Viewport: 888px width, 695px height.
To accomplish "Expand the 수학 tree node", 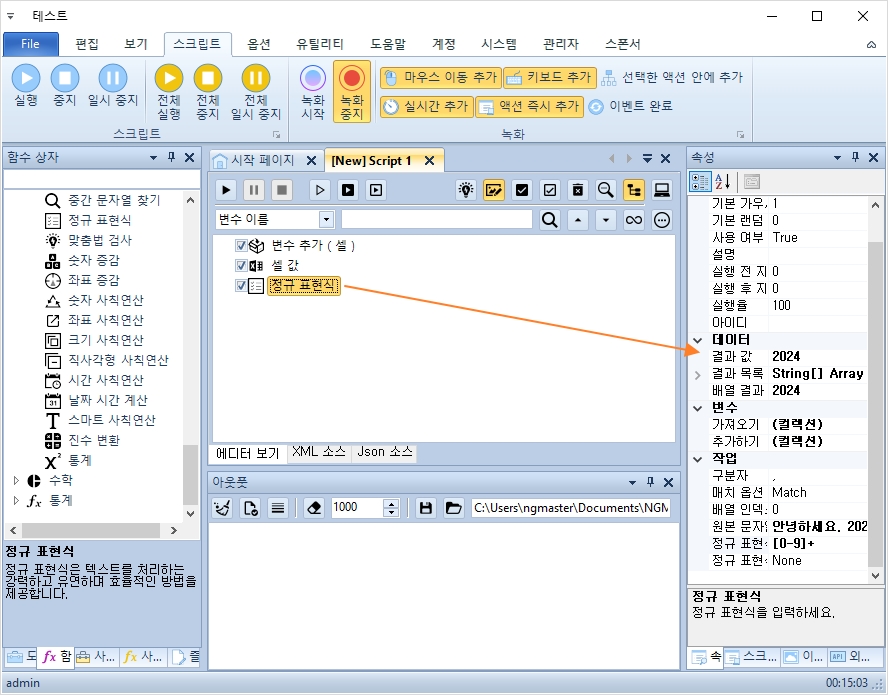I will coord(16,480).
